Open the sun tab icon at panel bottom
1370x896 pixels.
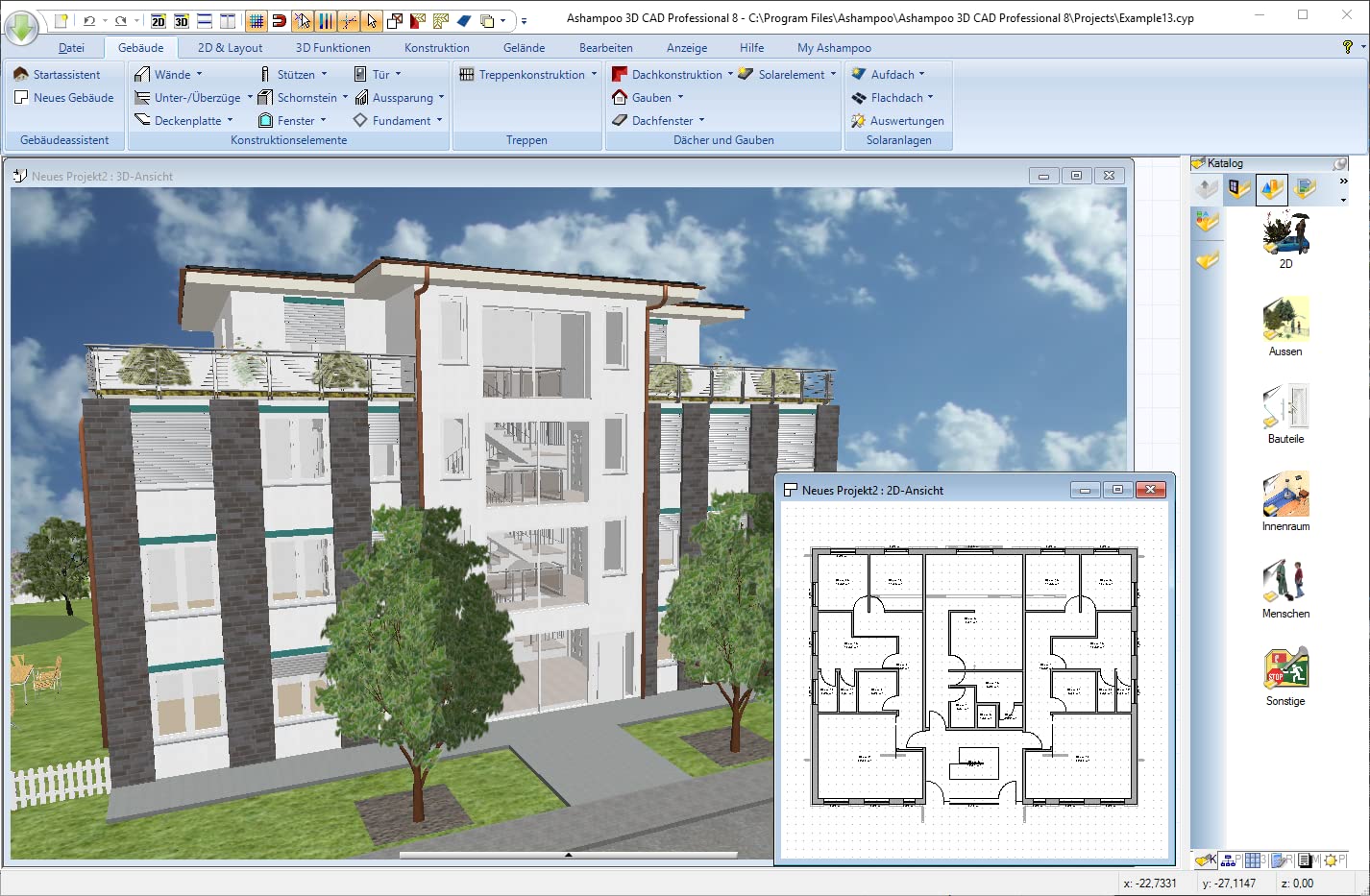click(1331, 860)
